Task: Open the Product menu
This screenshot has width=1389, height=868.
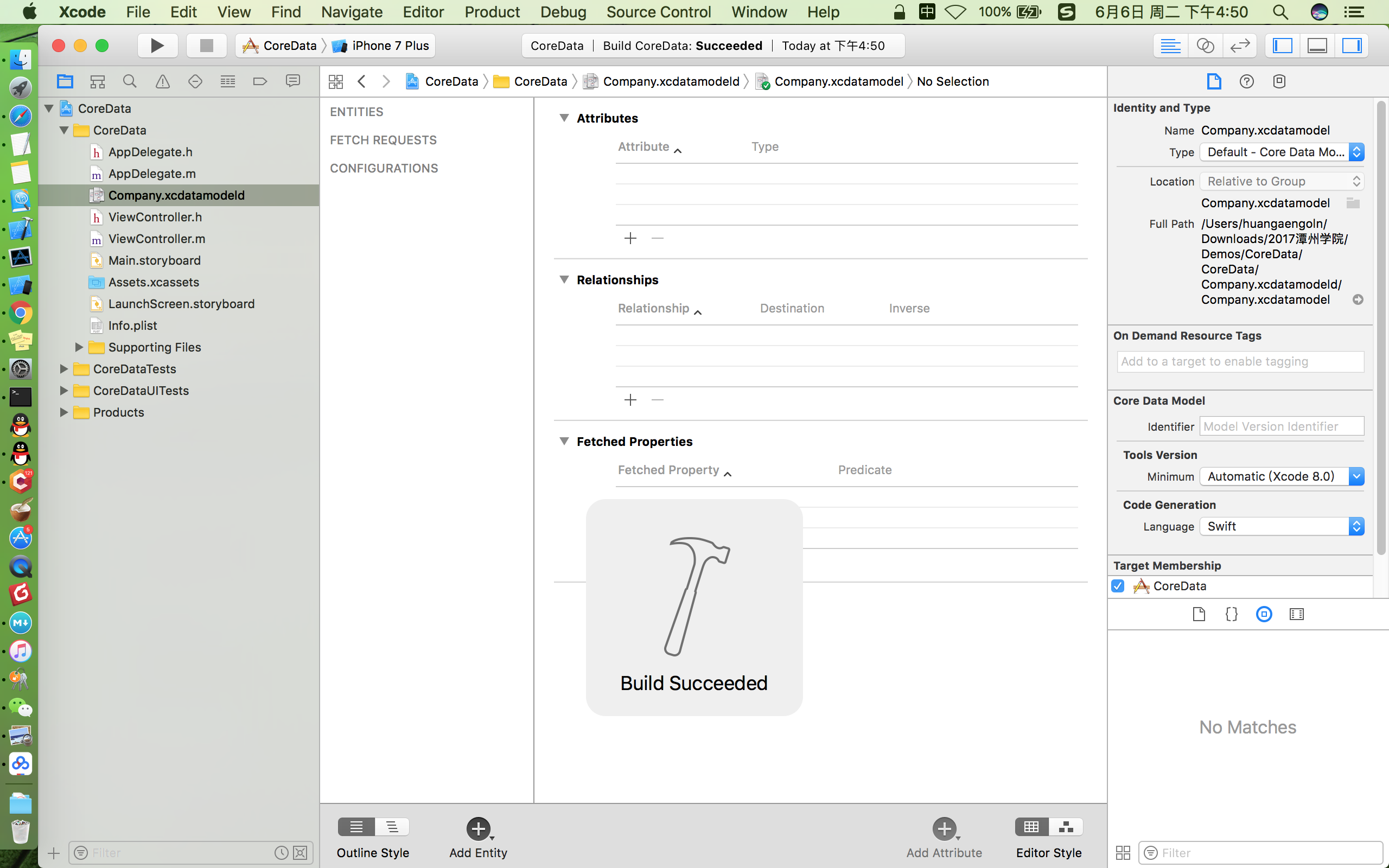Action: (492, 12)
